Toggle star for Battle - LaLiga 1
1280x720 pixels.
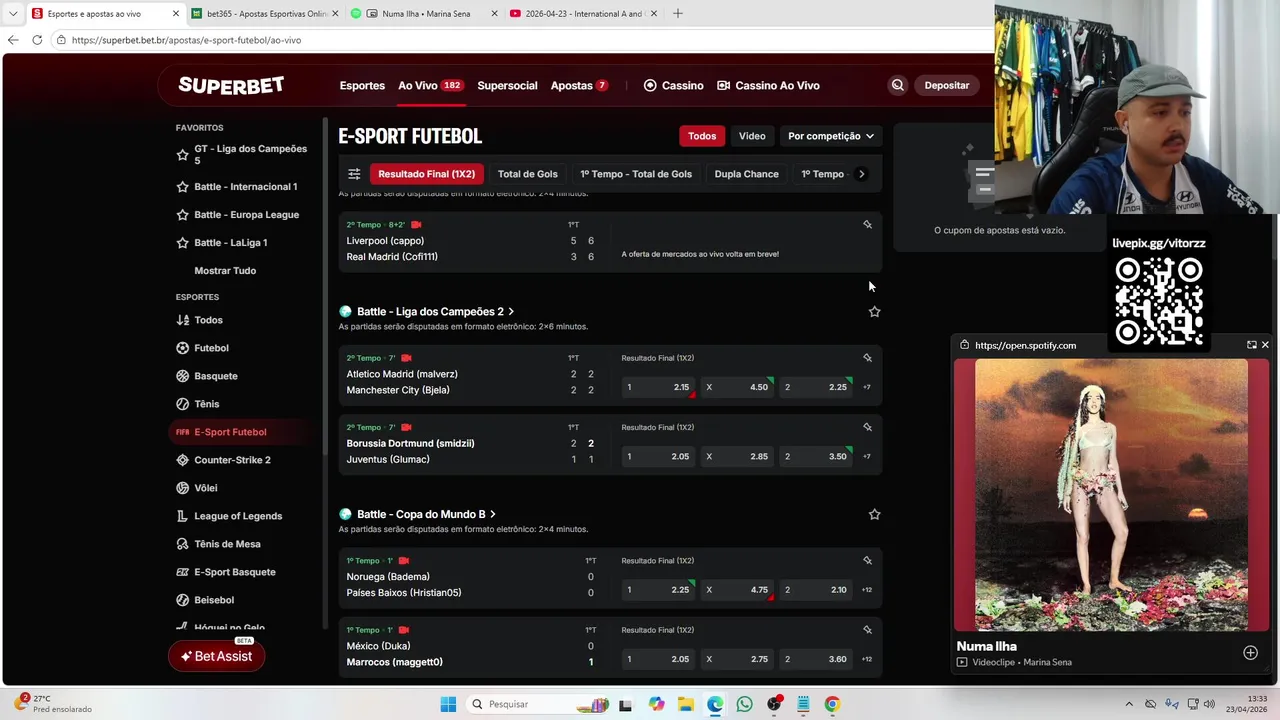click(182, 243)
